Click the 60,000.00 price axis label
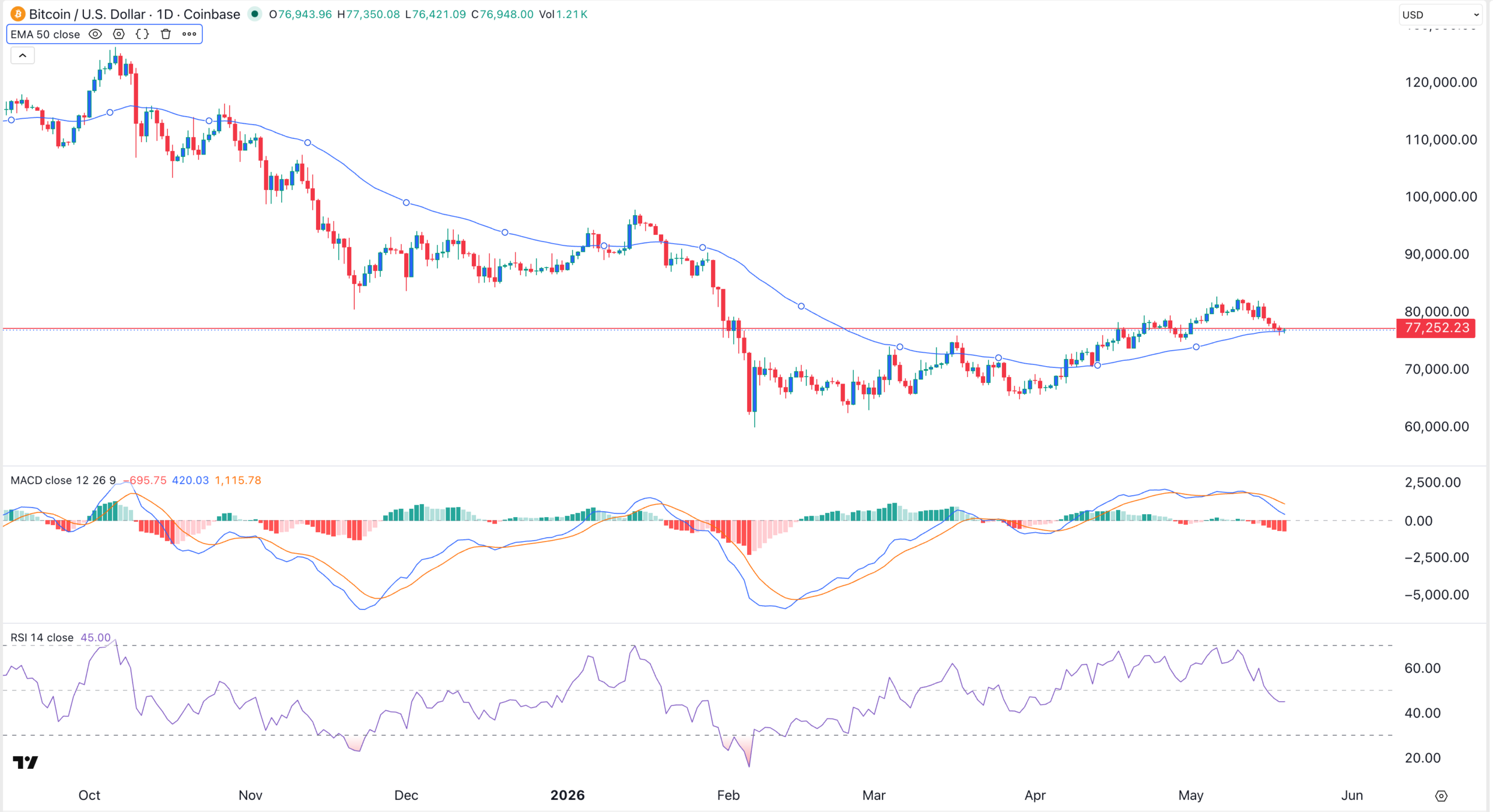 pos(1436,427)
